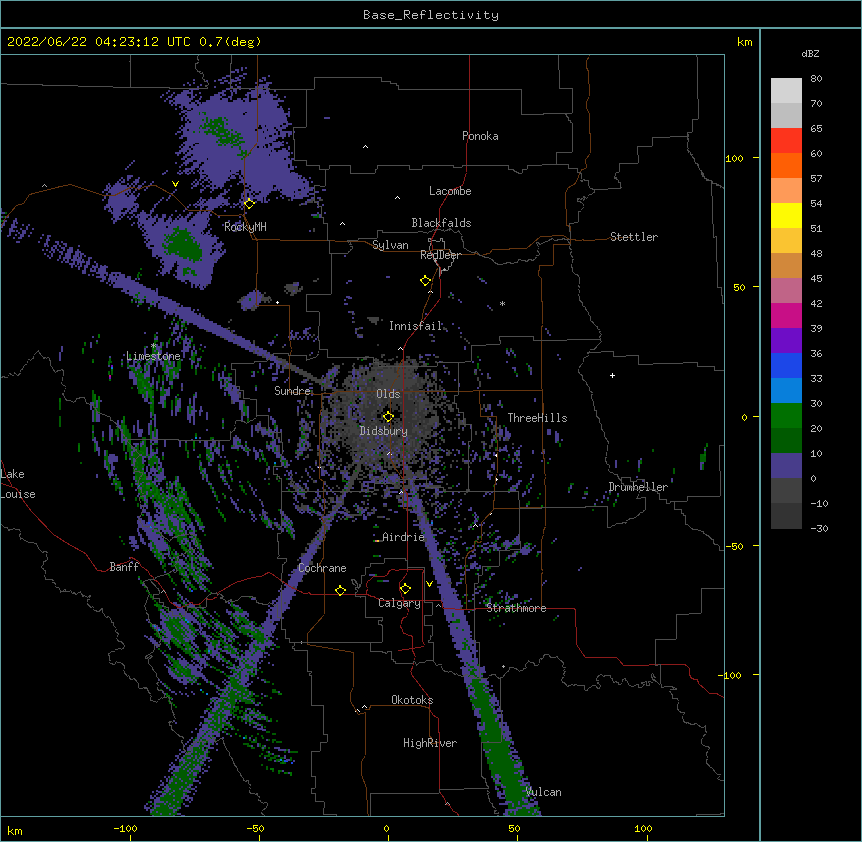
Task: Click the 80 value on dBZ legend
Action: (x=816, y=79)
